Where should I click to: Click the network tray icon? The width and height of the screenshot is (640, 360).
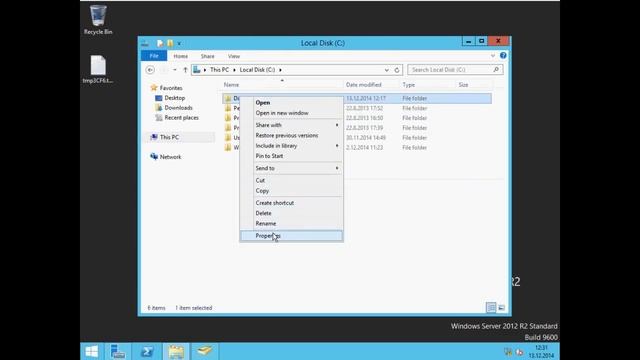pyautogui.click(x=508, y=351)
